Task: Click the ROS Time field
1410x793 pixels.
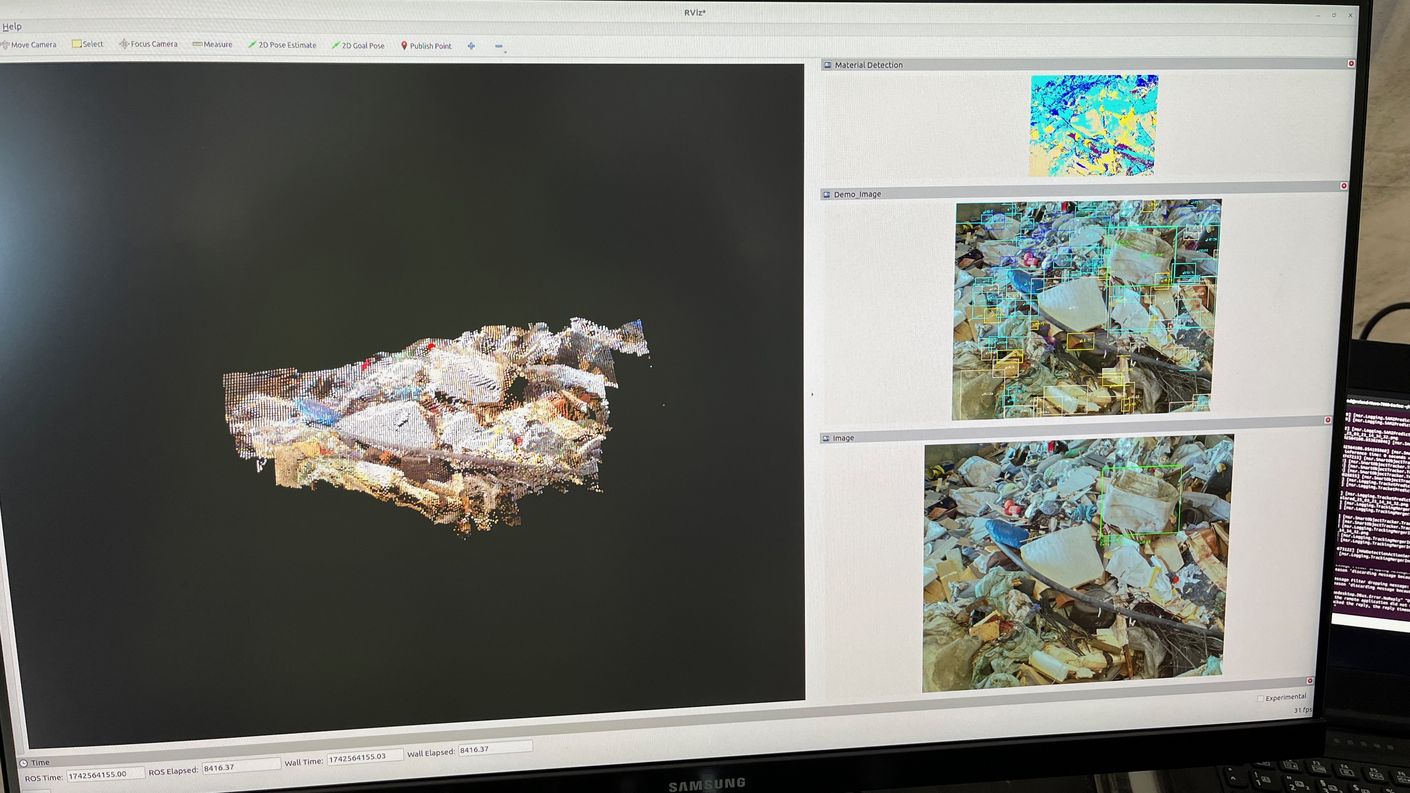Action: [x=105, y=774]
